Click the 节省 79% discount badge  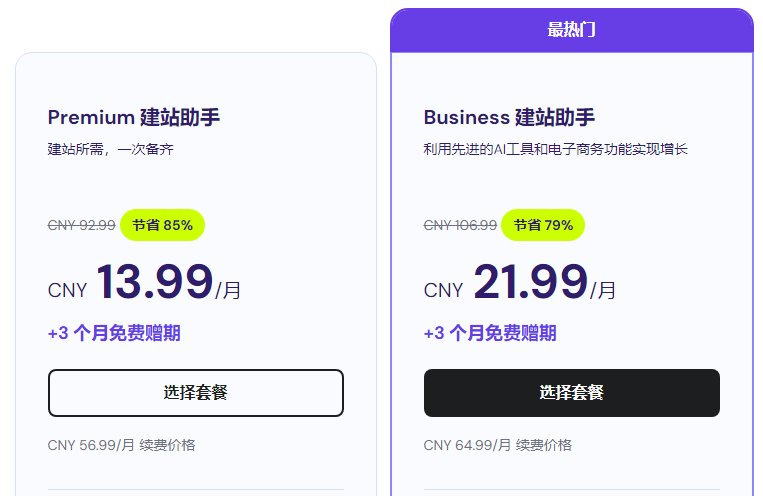(543, 225)
